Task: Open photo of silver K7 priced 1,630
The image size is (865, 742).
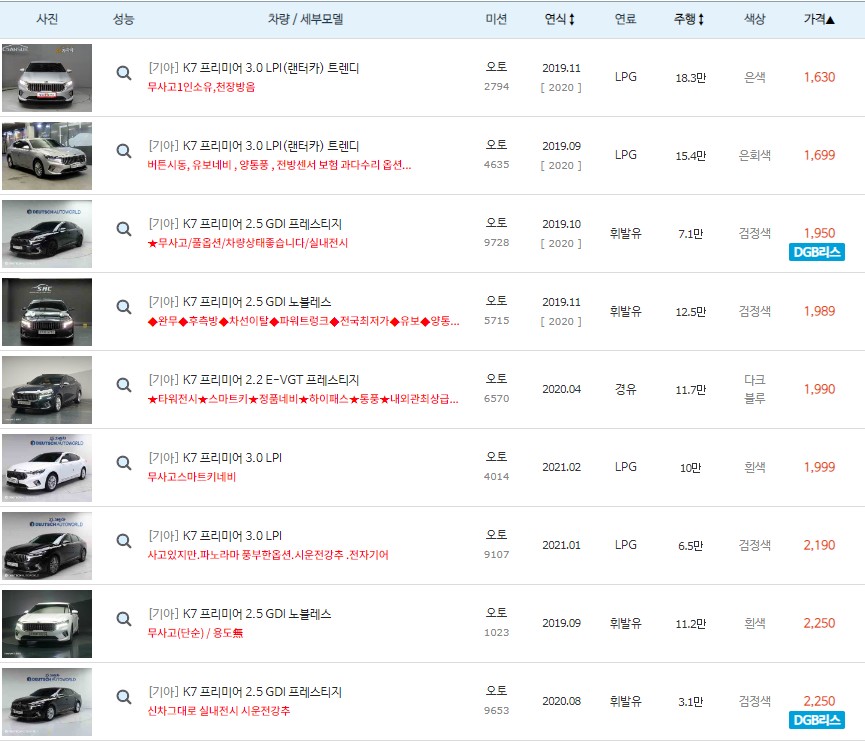Action: click(x=47, y=78)
